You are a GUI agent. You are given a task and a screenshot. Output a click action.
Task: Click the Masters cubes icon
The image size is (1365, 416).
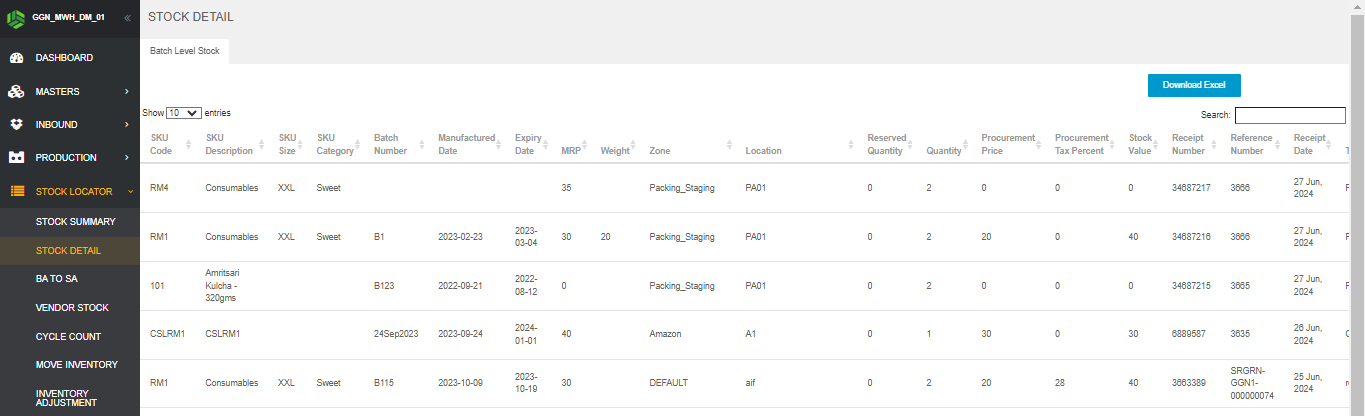(16, 92)
